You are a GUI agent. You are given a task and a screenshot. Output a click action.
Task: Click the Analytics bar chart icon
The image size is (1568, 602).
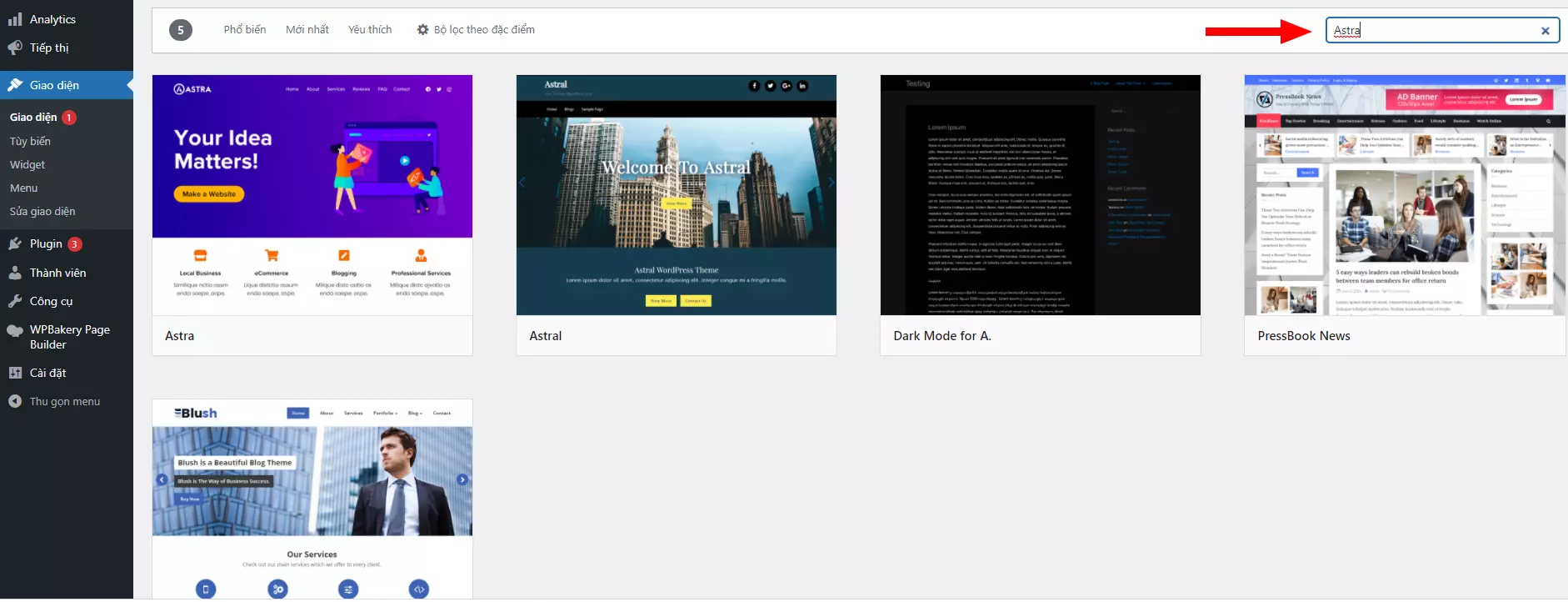click(x=15, y=19)
